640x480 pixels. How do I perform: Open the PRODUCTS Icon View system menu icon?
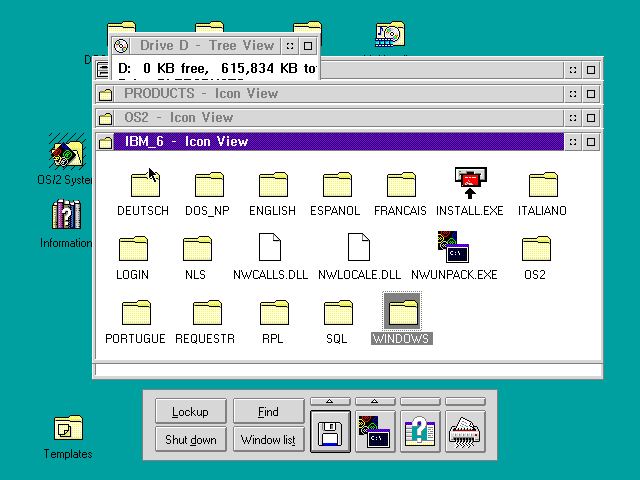(105, 94)
